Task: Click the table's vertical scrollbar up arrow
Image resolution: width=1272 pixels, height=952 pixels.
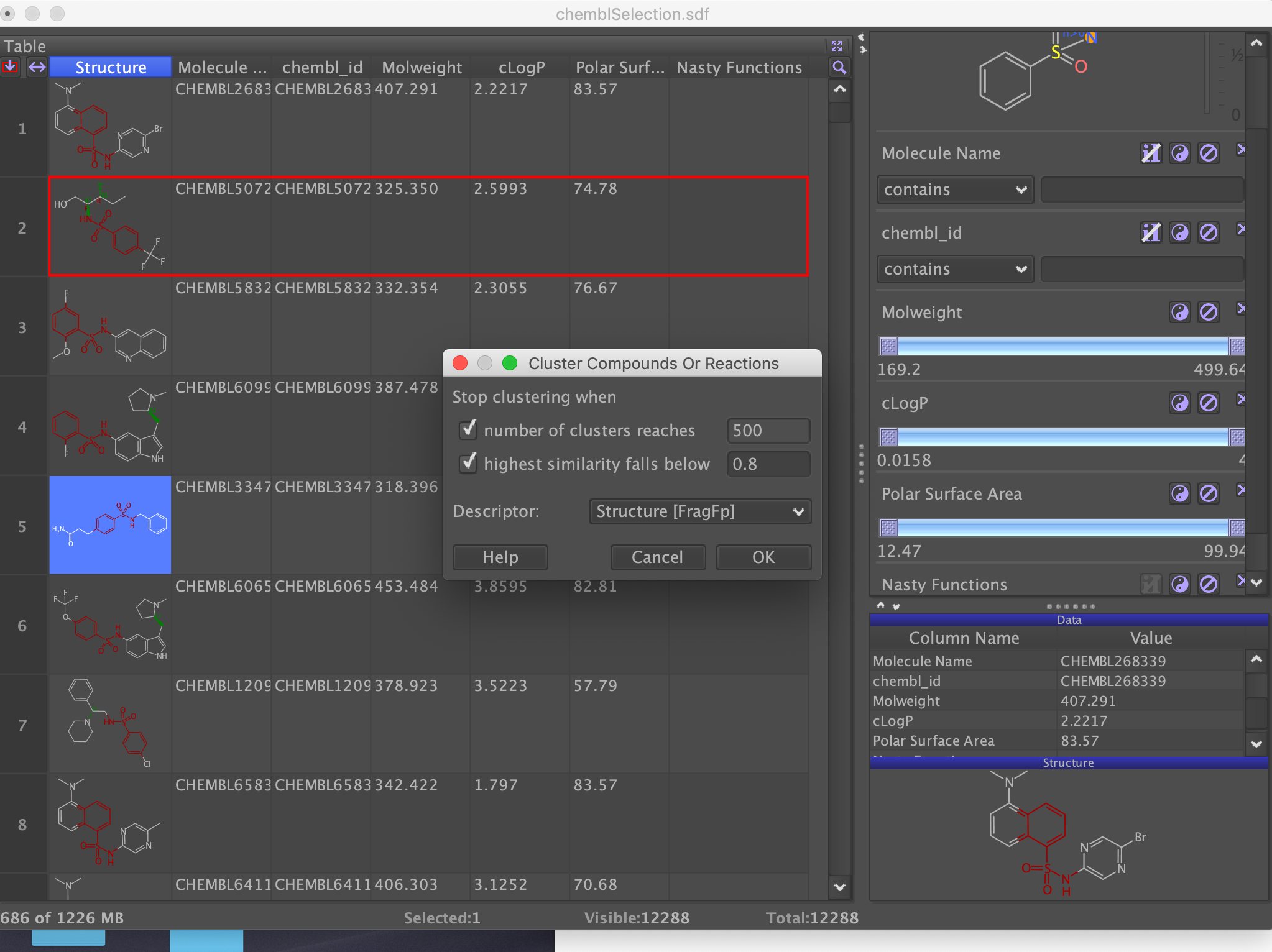Action: pyautogui.click(x=840, y=89)
